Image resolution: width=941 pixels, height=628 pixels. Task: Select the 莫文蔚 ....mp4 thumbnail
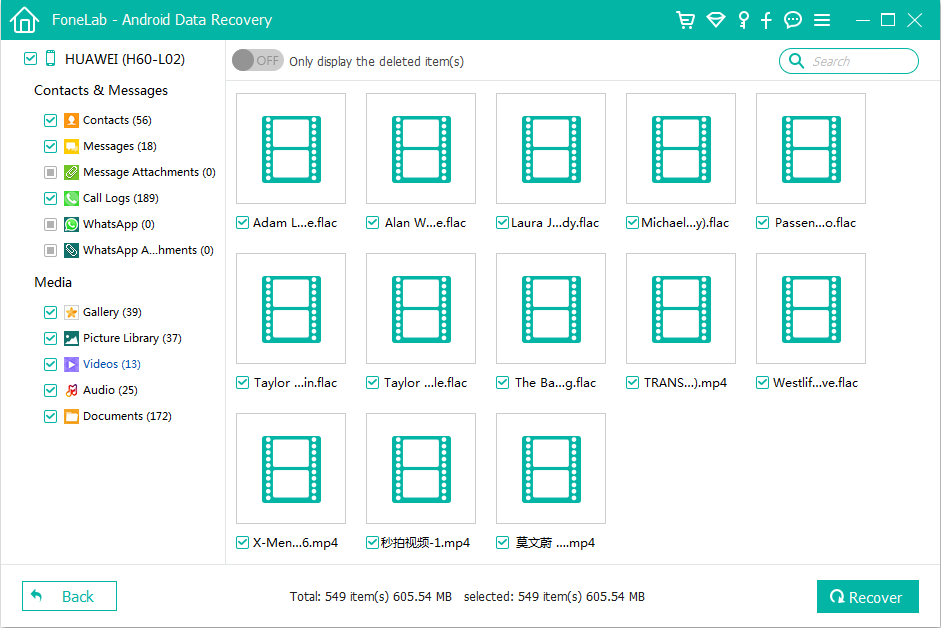click(551, 468)
